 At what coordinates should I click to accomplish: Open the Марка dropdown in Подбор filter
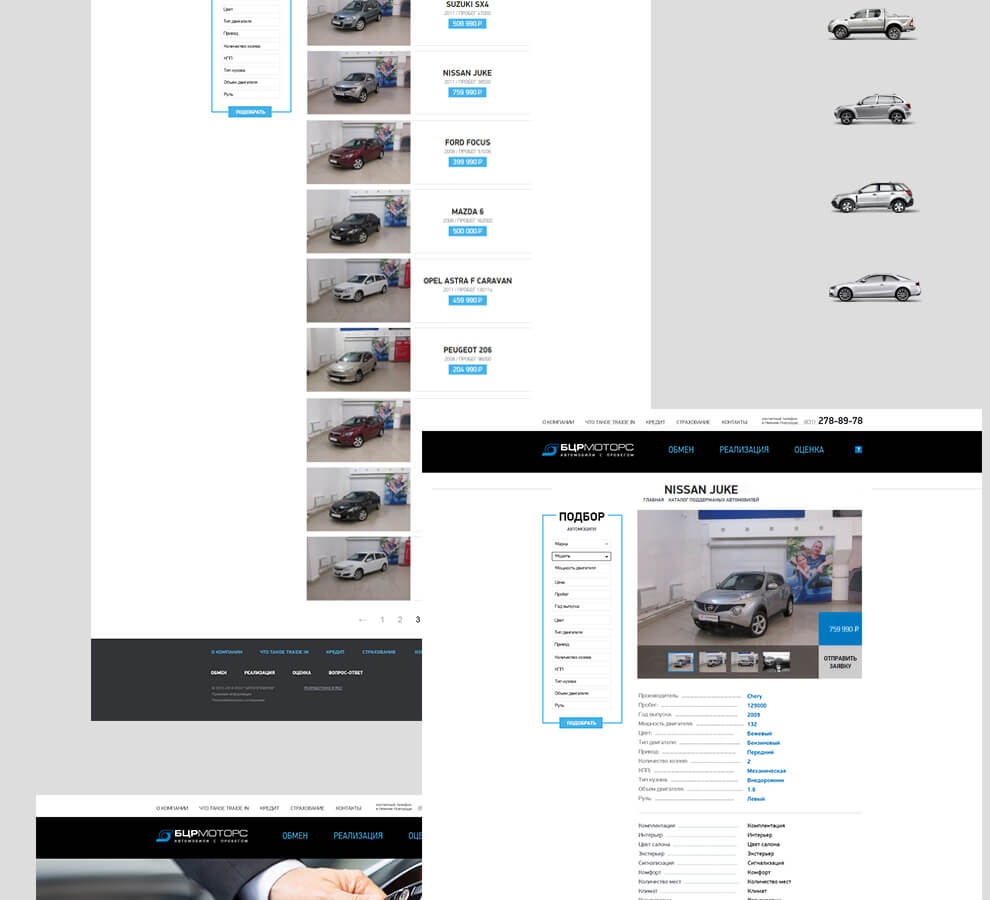tap(581, 544)
